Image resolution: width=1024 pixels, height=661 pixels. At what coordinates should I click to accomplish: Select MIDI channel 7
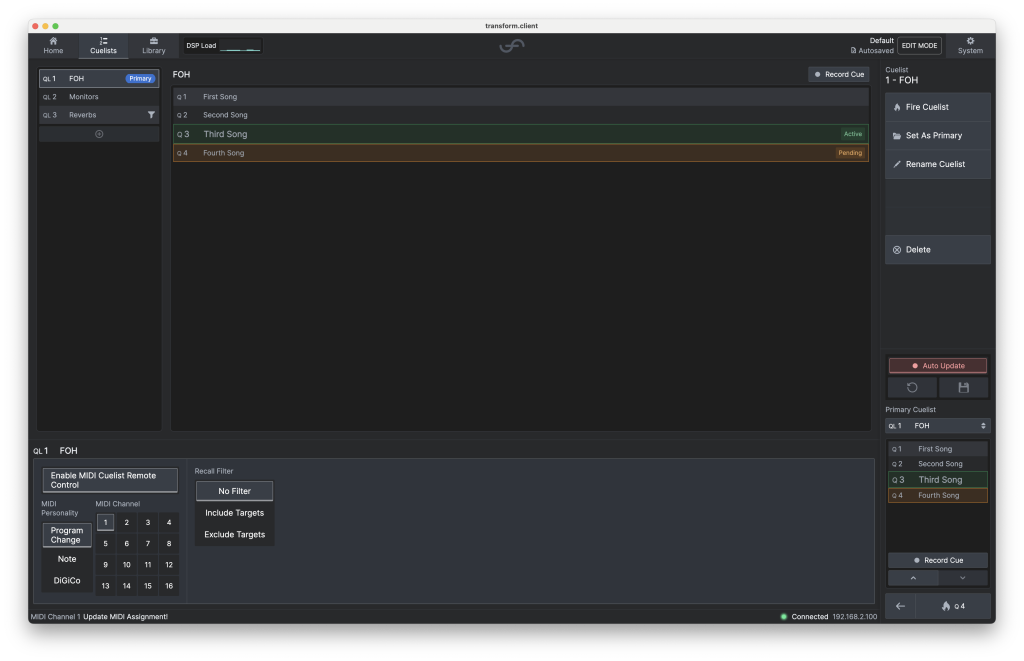point(148,543)
